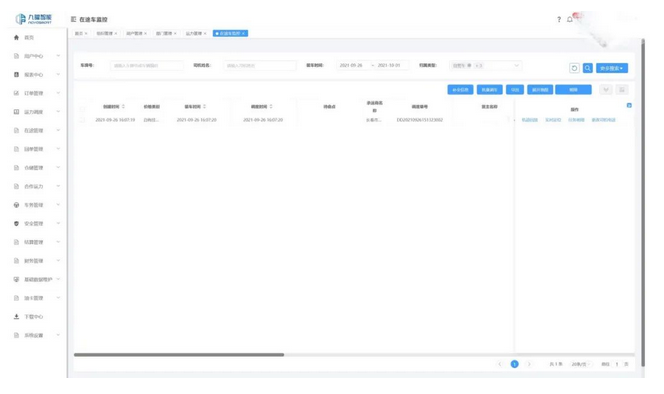Click page number 1 in pagination
The width and height of the screenshot is (664, 394).
[515, 364]
